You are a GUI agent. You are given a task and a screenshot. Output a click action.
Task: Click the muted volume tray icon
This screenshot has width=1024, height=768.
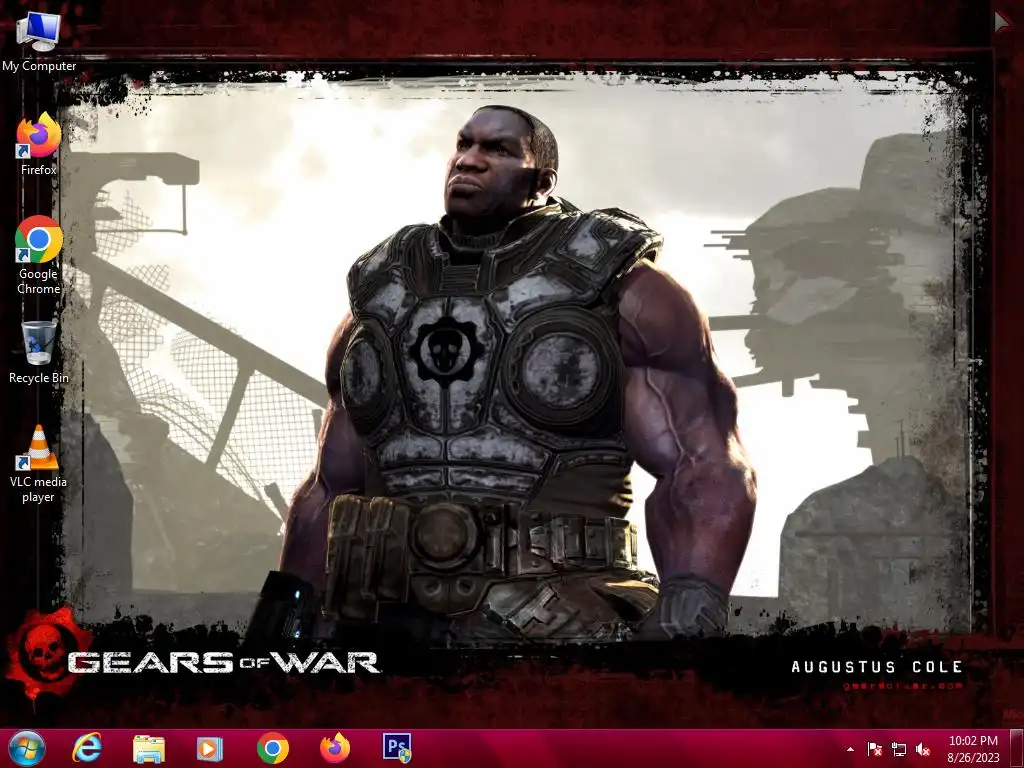[923, 750]
